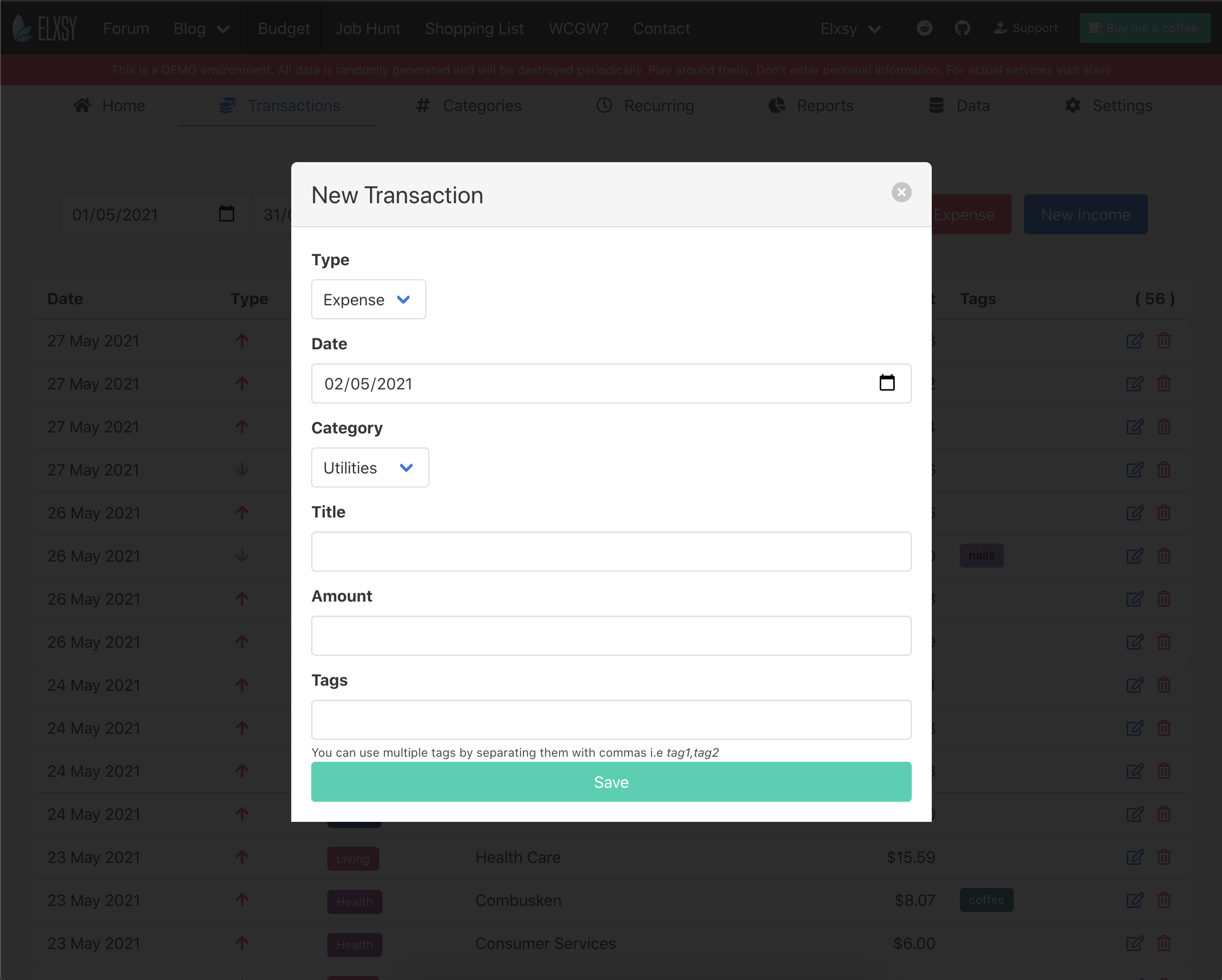Click the edit icon for Health Care row
This screenshot has width=1222, height=980.
[x=1135, y=857]
